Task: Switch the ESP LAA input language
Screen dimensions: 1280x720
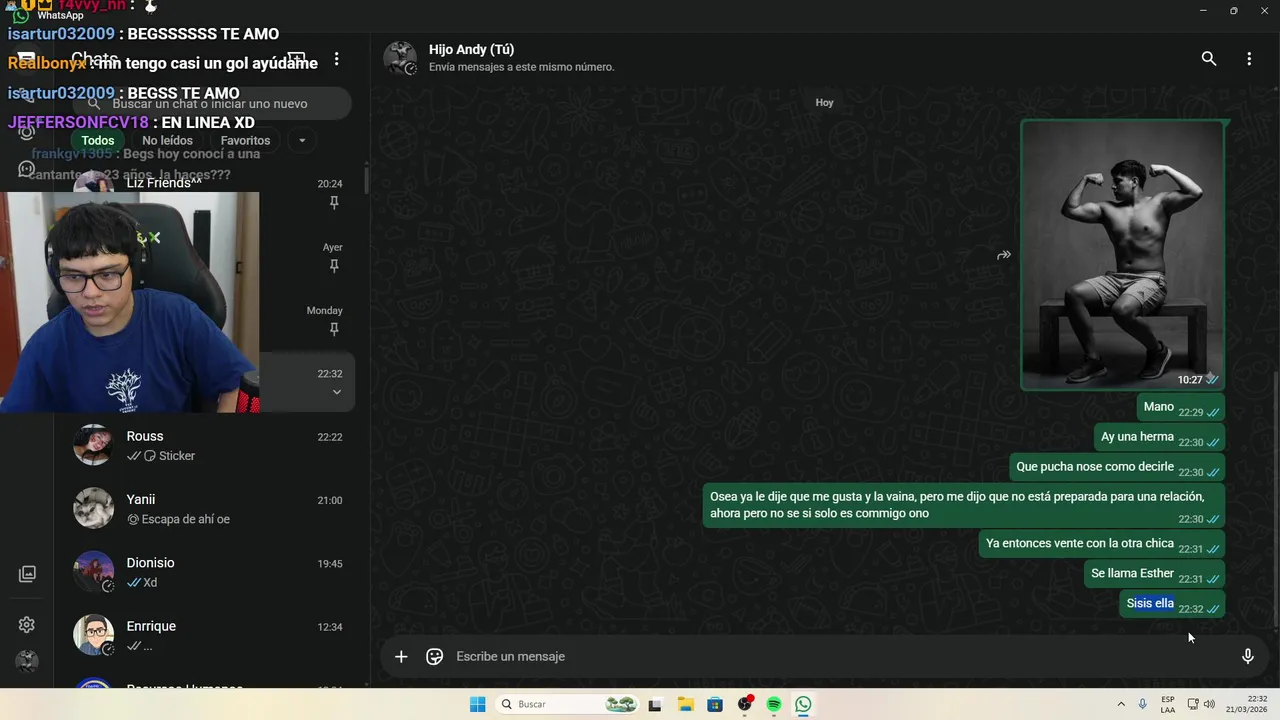Action: [1168, 704]
